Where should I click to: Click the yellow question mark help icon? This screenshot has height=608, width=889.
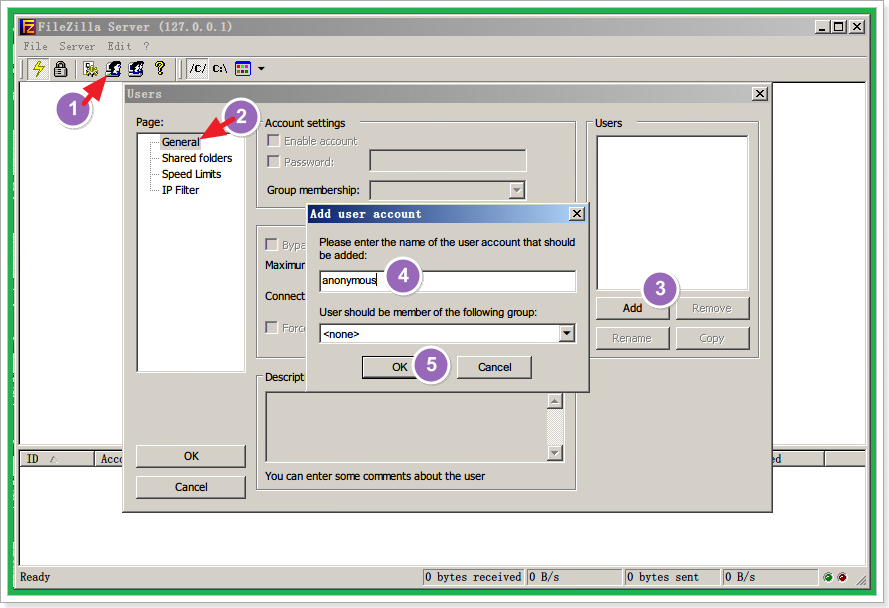pos(160,69)
